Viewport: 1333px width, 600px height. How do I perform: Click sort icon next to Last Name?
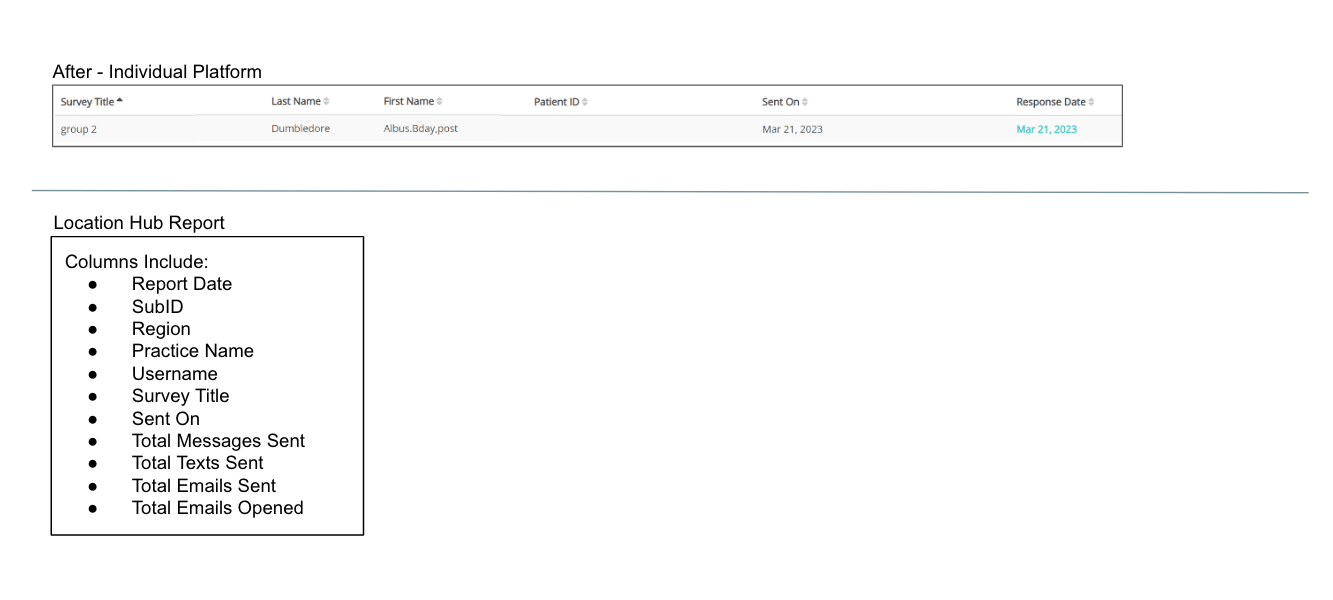[326, 102]
